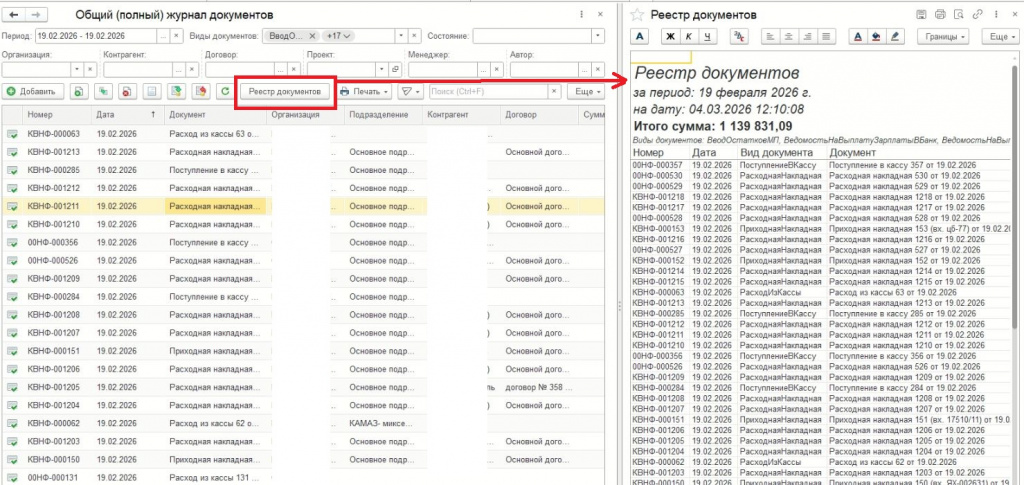Select journal row КВНФ-001213

coord(303,151)
